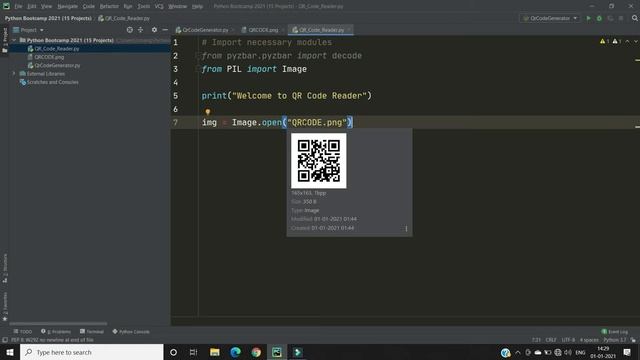Screen dimensions: 640x360
Task: Open the Navigate menu
Action: point(67,6)
